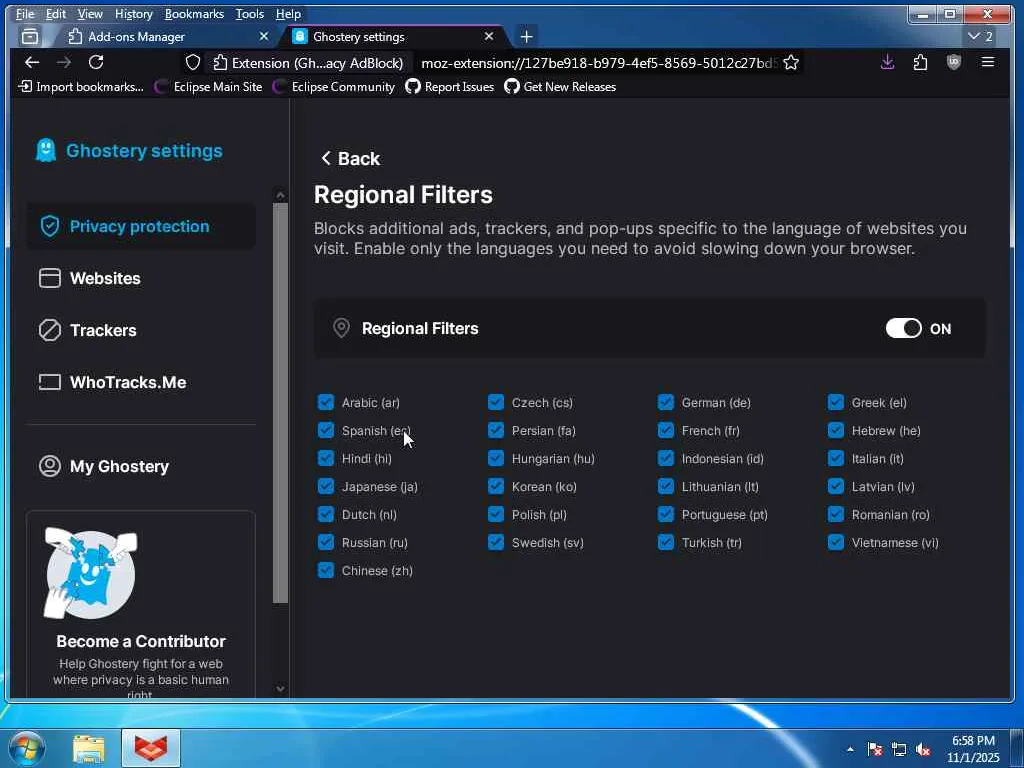Uncheck the Greek (el) checkbox
The height and width of the screenshot is (768, 1024).
pos(835,402)
